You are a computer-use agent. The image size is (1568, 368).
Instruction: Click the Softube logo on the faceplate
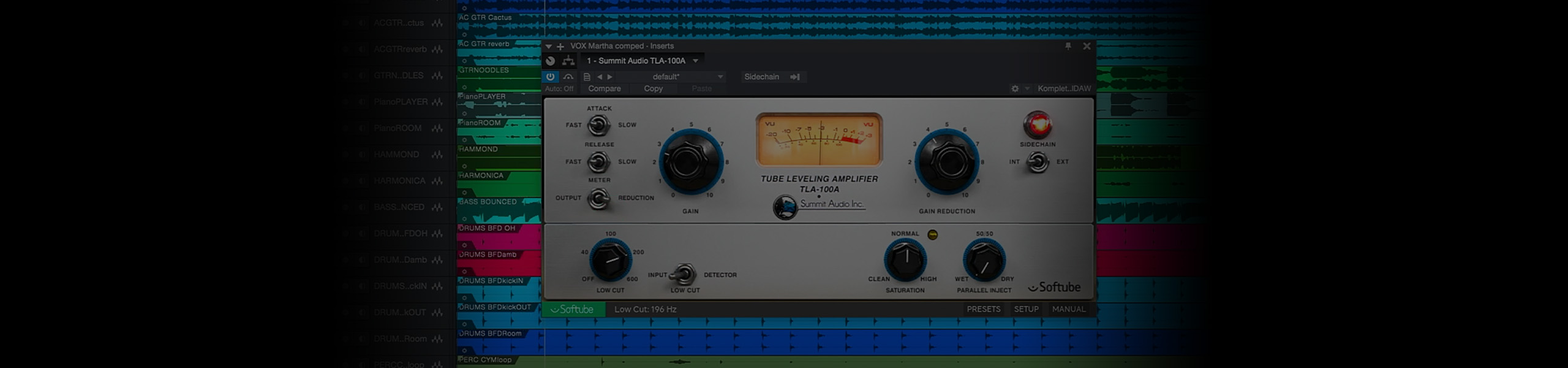pyautogui.click(x=1054, y=286)
